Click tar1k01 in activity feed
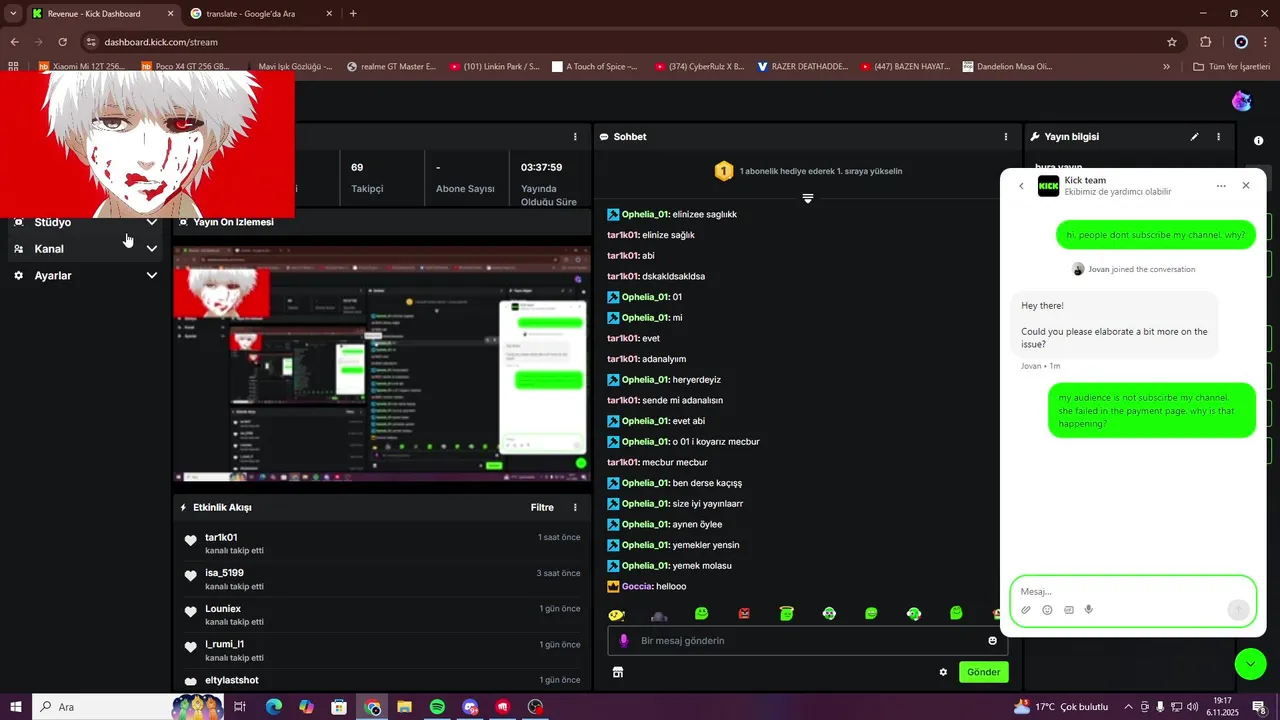Viewport: 1280px width, 720px height. click(x=221, y=538)
